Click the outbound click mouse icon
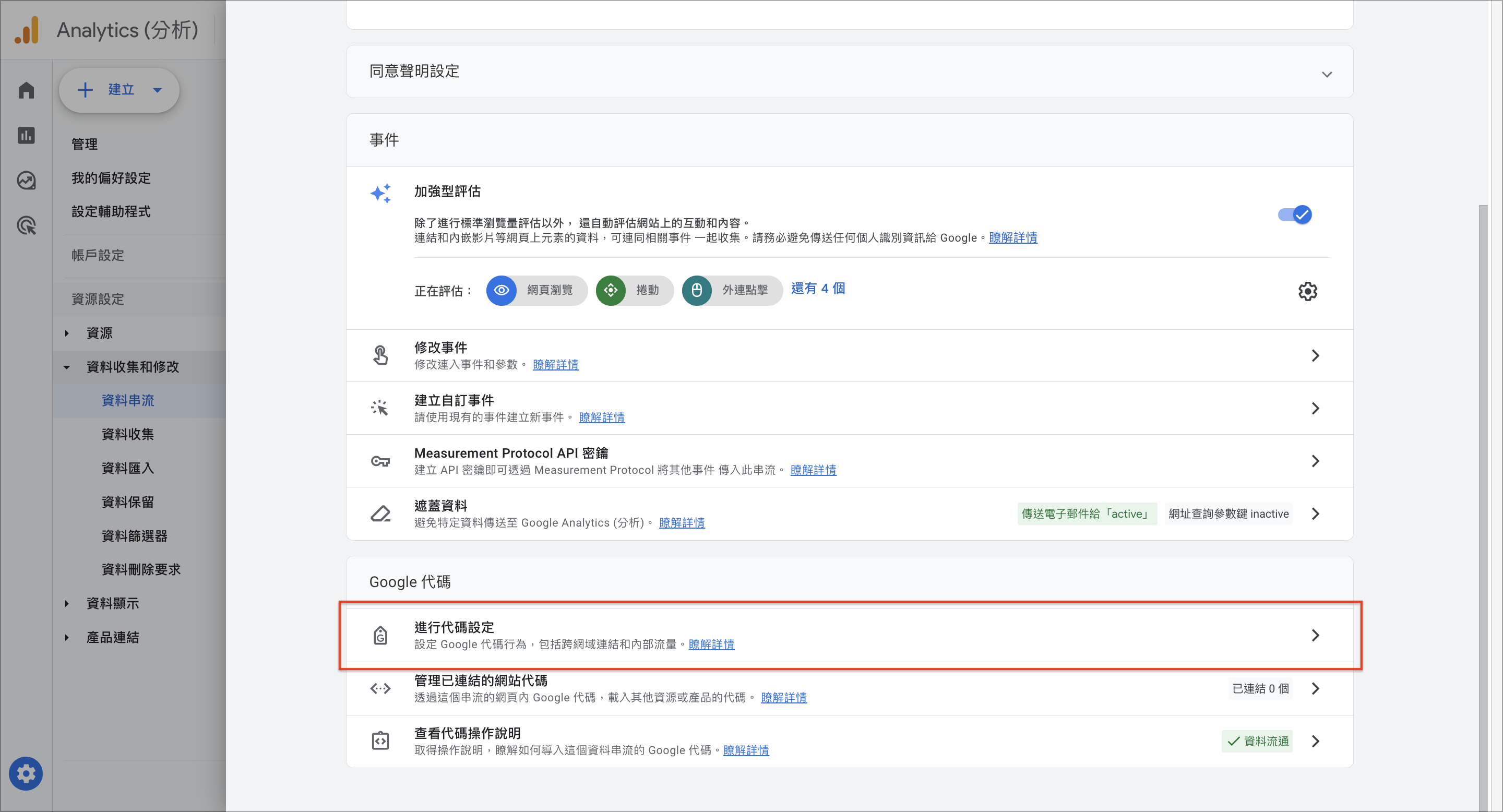Screen dimensions: 1503x812 [697, 291]
